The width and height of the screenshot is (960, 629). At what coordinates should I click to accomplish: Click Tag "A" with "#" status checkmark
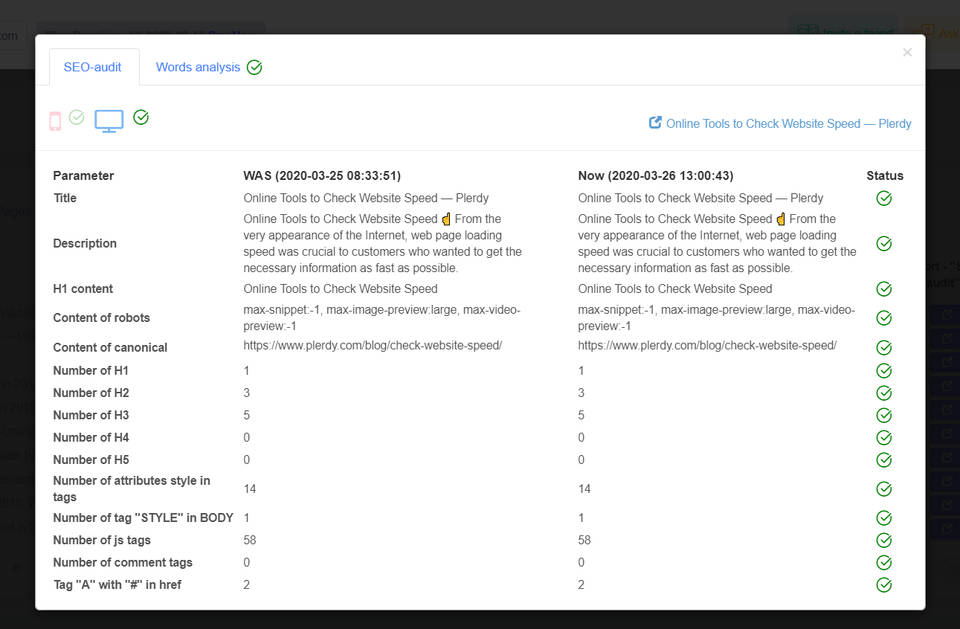pos(884,585)
